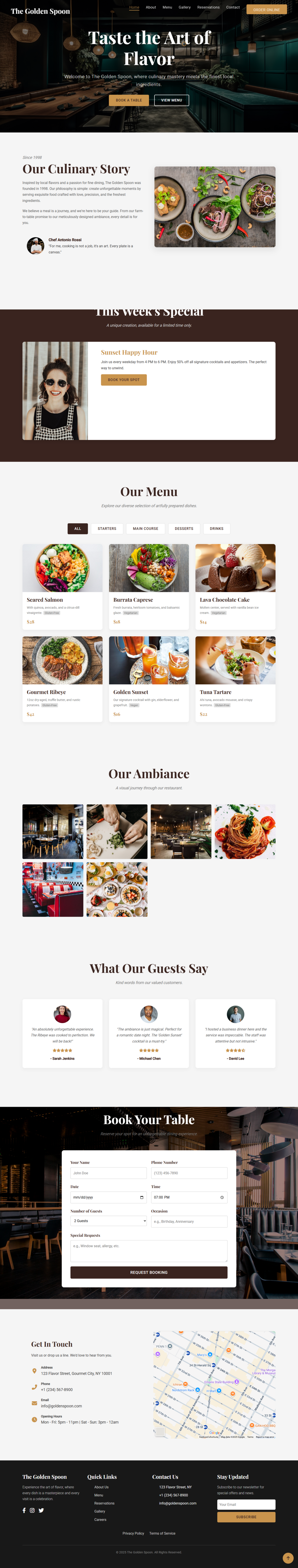The width and height of the screenshot is (298, 1568).
Task: Open the Twitter icon in footer
Action: (x=41, y=1510)
